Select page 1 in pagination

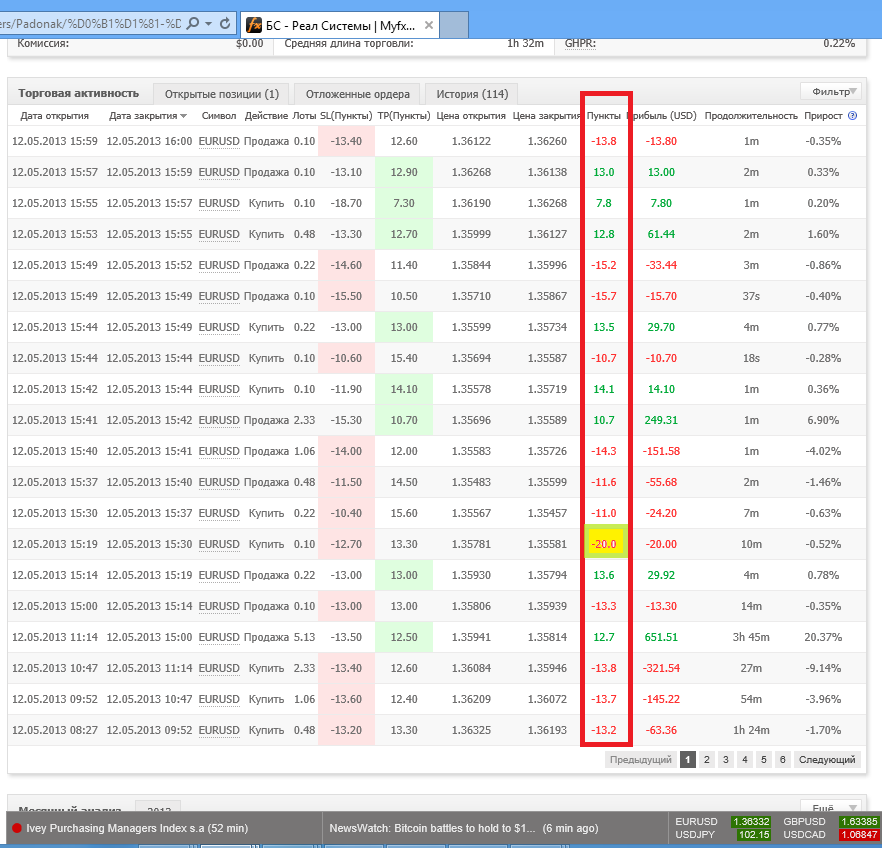[x=687, y=760]
